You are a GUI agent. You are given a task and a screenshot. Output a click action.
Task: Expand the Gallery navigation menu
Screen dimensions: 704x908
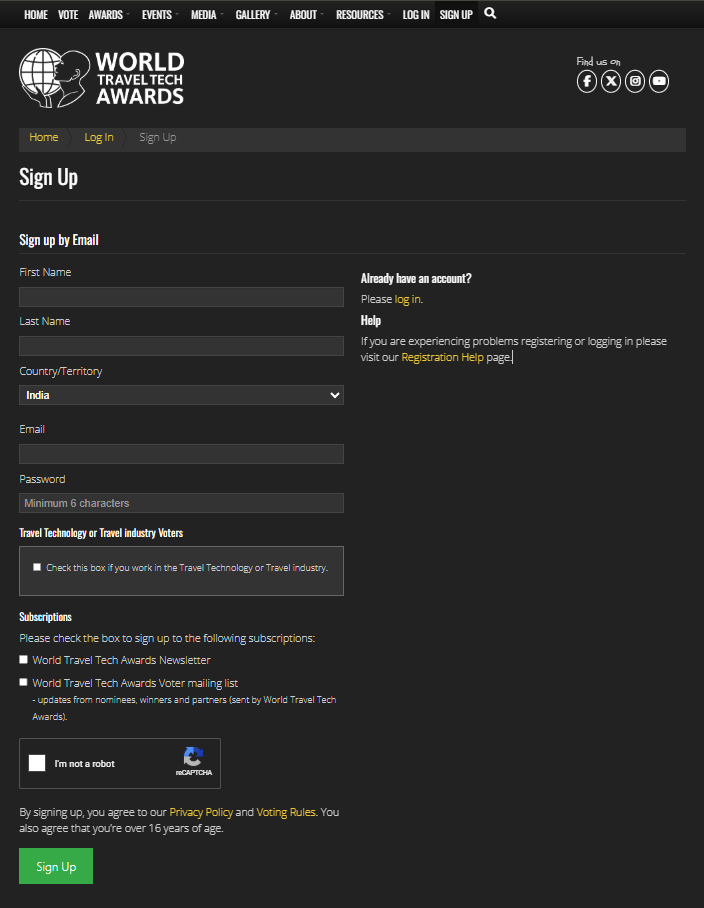point(256,14)
